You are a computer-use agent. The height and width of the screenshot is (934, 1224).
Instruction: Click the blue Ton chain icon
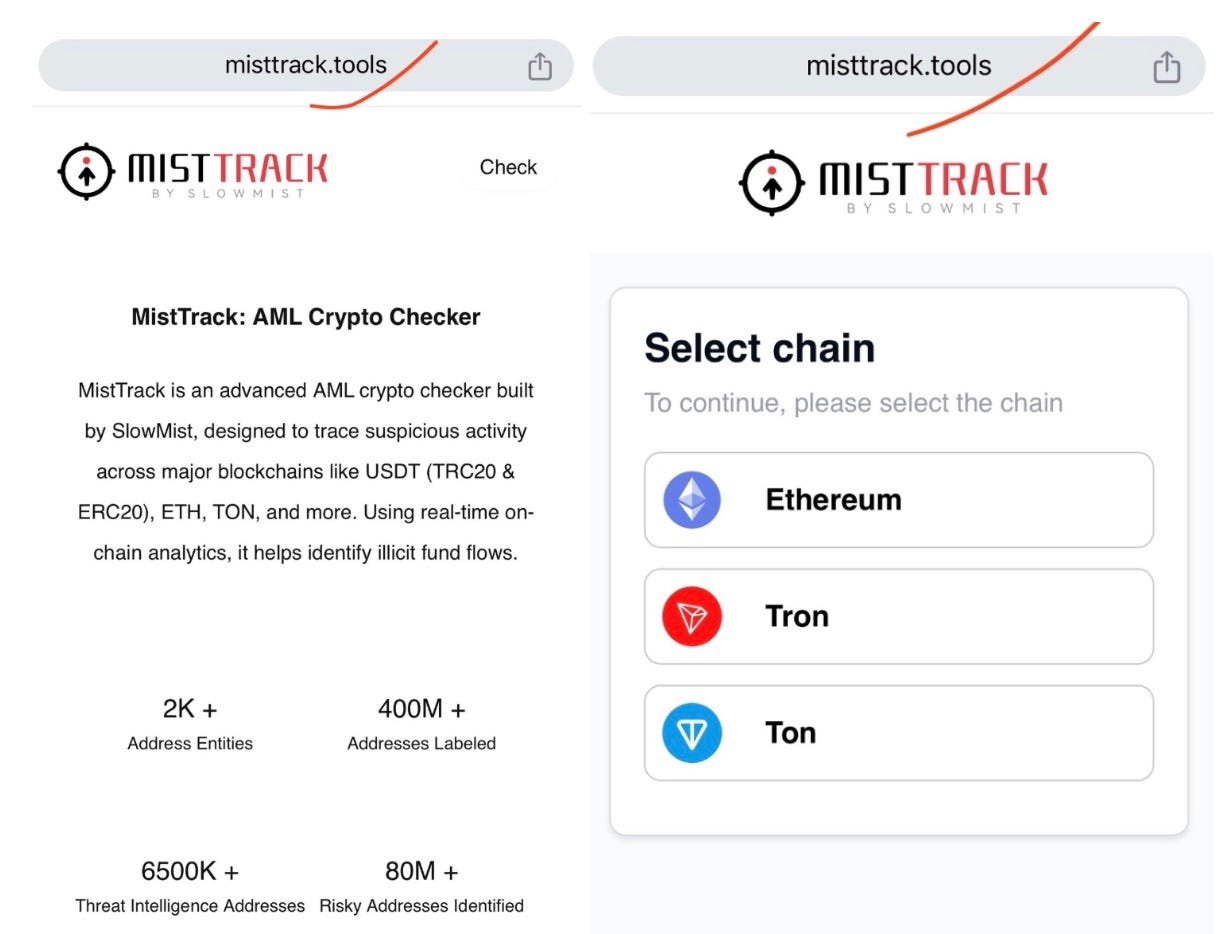(690, 732)
